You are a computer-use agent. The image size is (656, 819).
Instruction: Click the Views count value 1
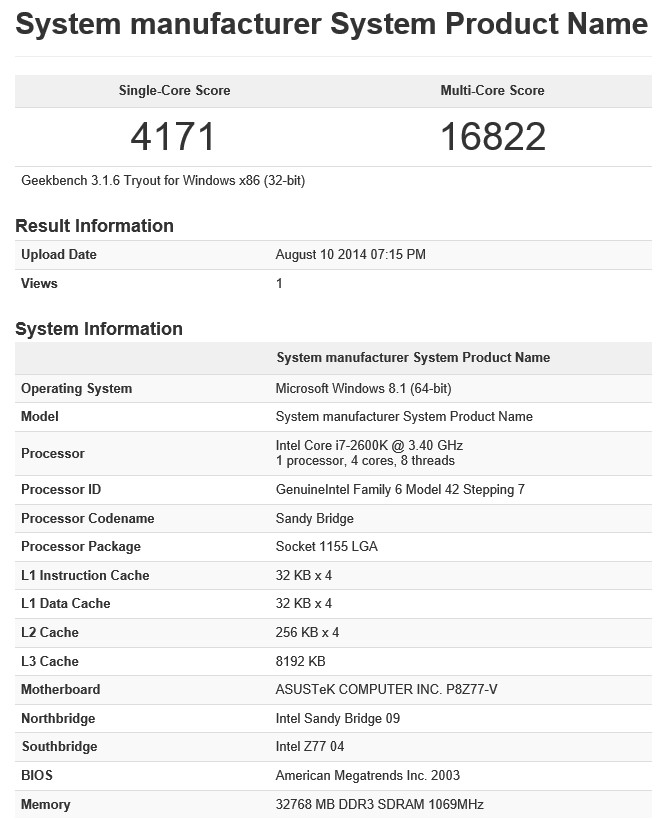point(279,283)
